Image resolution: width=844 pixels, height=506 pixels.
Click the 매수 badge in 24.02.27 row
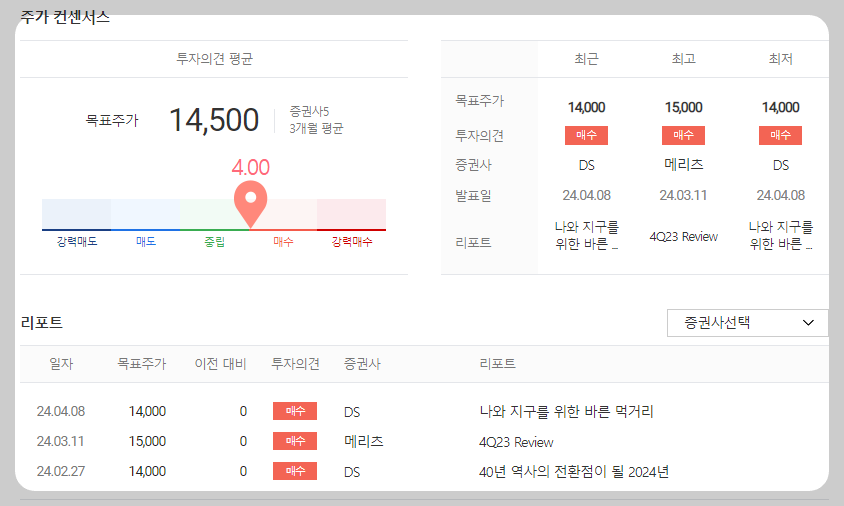tap(295, 471)
